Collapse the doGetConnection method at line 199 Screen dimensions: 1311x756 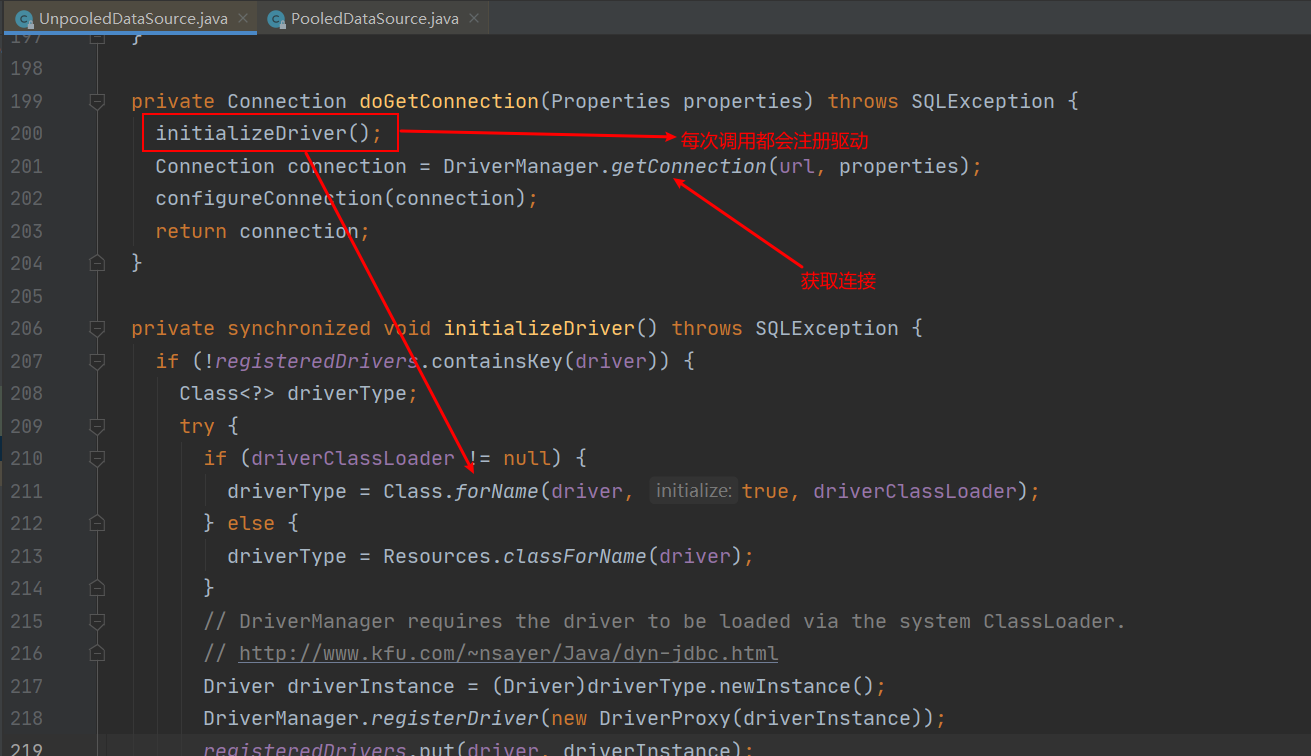click(x=97, y=101)
